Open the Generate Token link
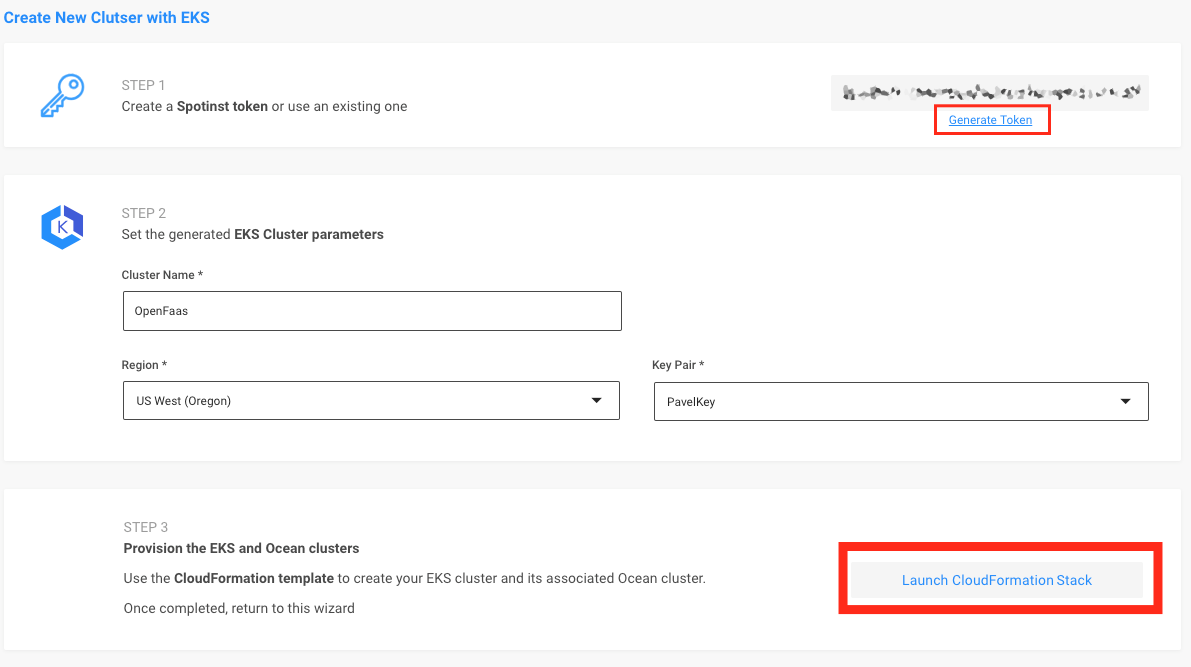Screen dimensions: 1191x667 [x=990, y=120]
